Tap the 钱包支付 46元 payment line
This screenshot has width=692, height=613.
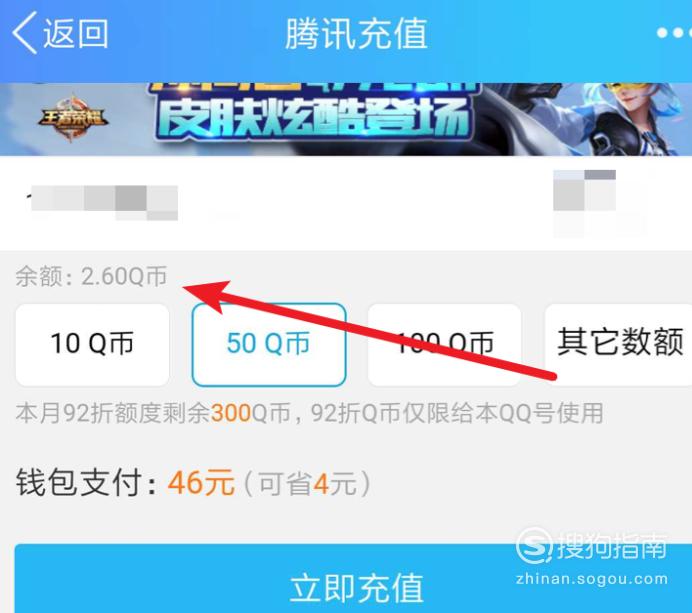125,482
